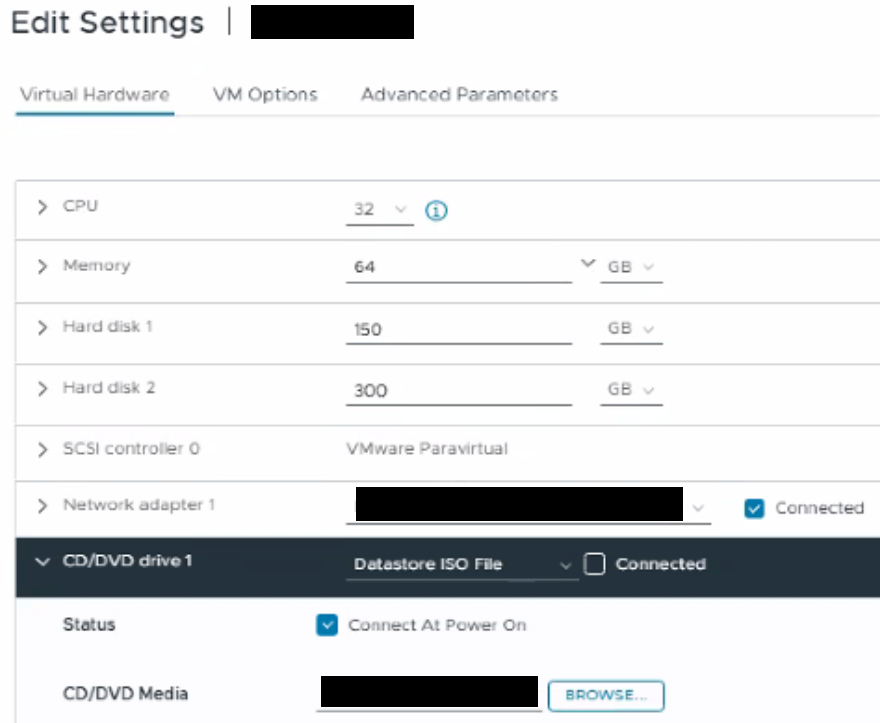Click the Hard disk 2 size field
Screen dimensions: 880x723
click(x=458, y=390)
